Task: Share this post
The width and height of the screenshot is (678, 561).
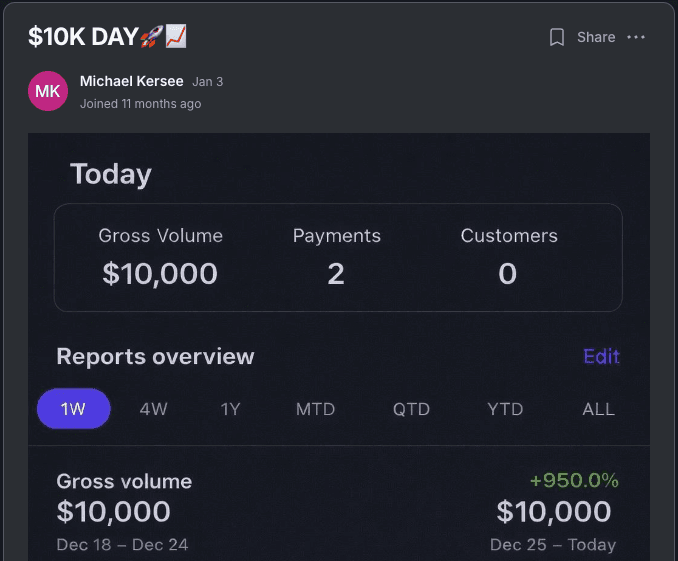Action: point(596,37)
